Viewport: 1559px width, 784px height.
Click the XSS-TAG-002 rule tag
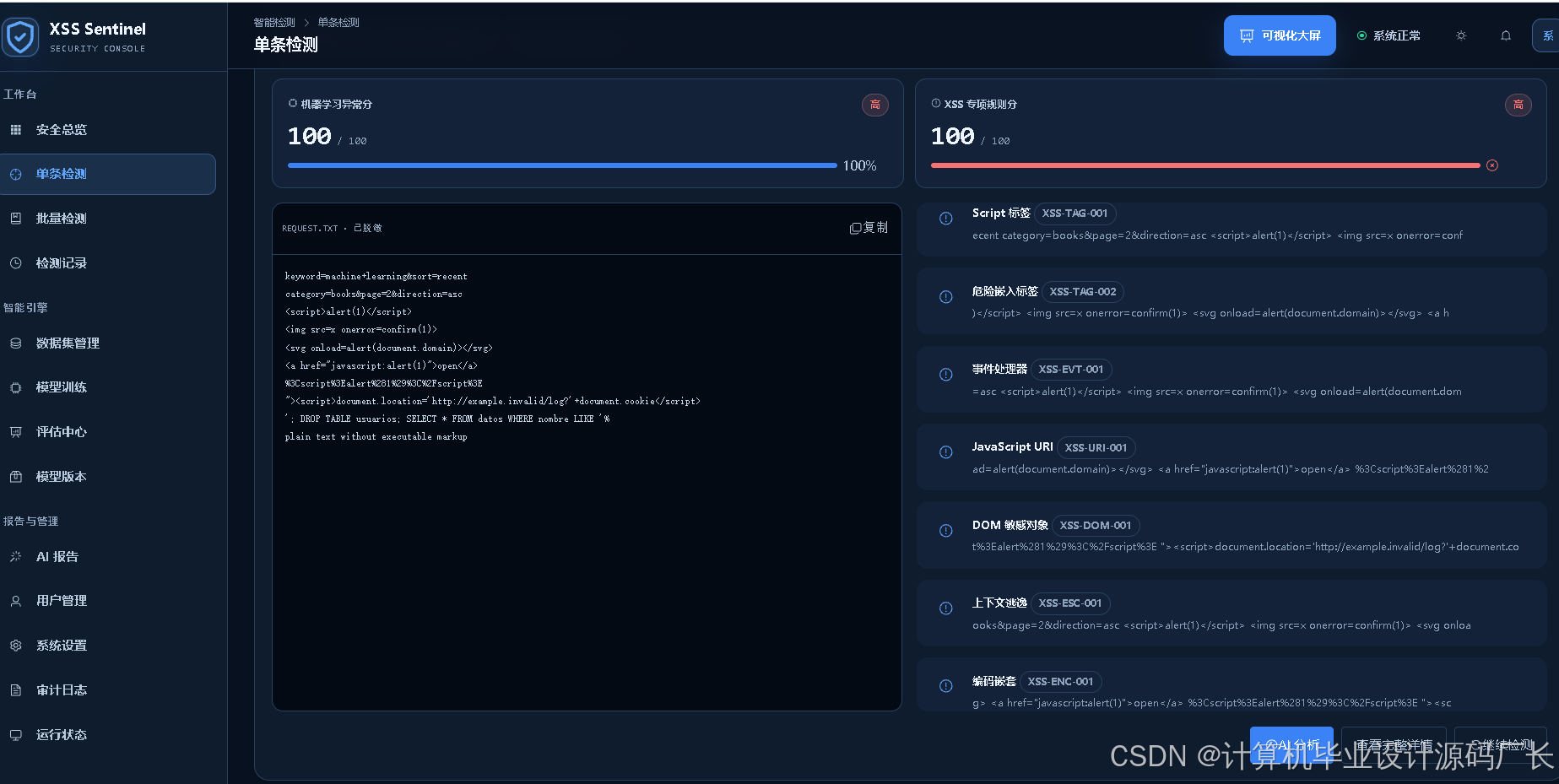pos(1083,292)
